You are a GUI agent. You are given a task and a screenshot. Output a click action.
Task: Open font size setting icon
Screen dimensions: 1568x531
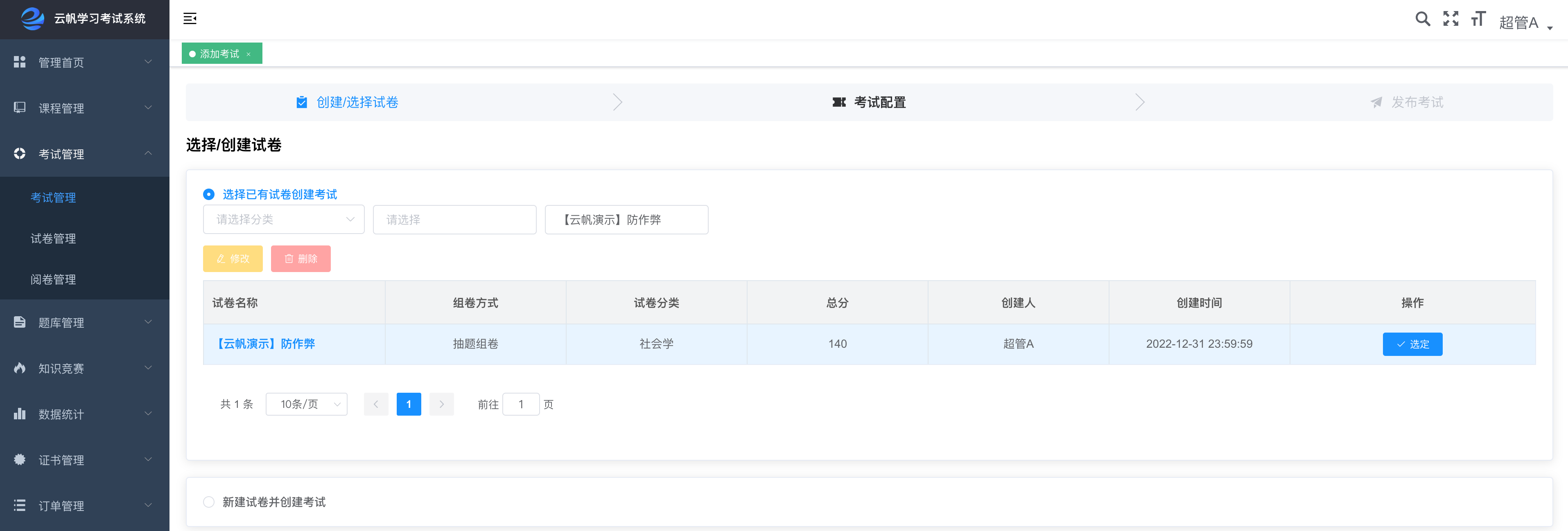pos(1478,19)
